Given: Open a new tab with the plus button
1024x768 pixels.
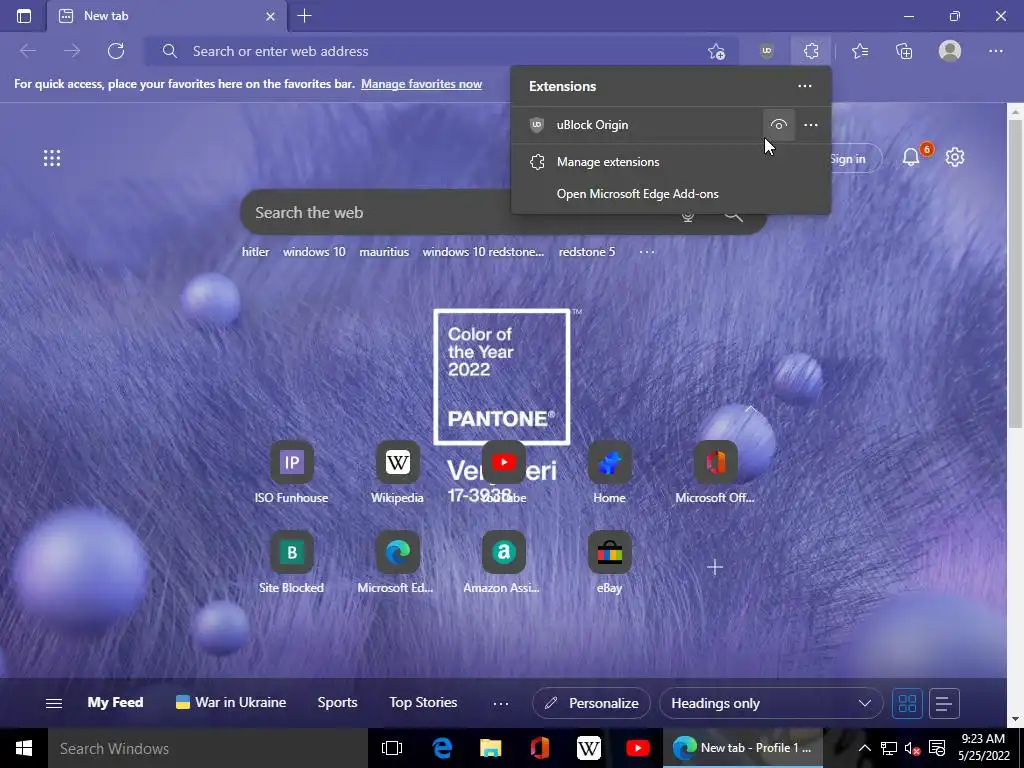Looking at the screenshot, I should tap(304, 16).
